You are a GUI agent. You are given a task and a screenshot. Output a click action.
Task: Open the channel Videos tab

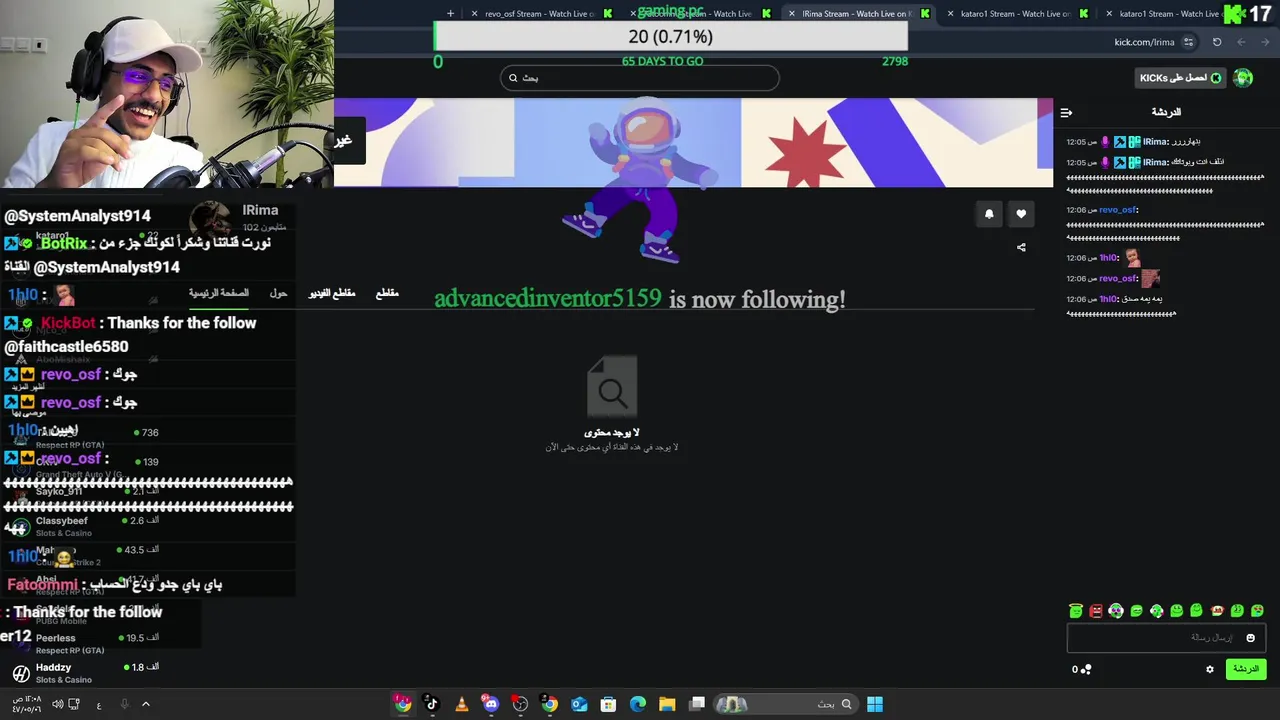(x=332, y=293)
